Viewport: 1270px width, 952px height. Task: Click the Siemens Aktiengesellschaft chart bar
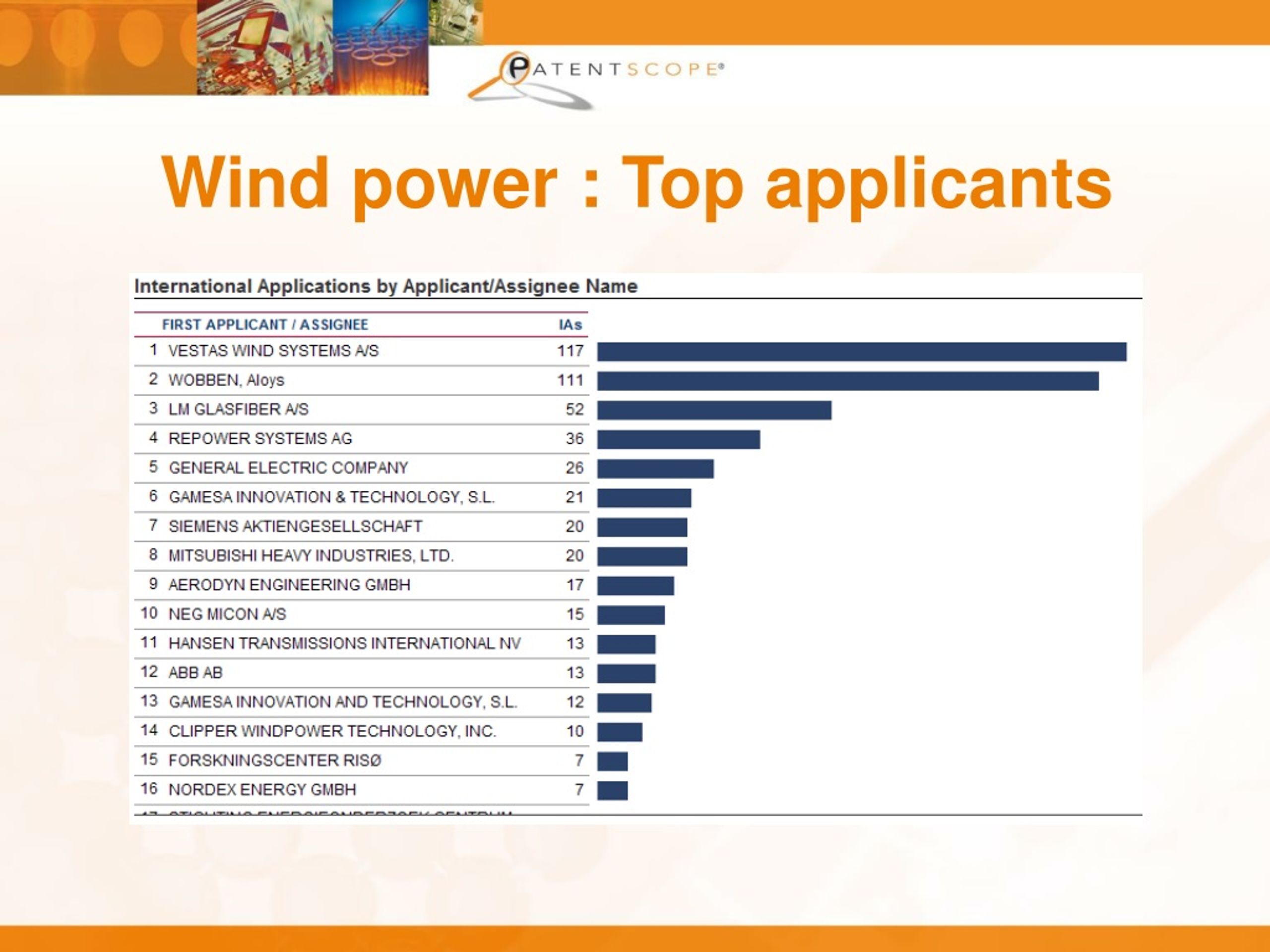[642, 528]
